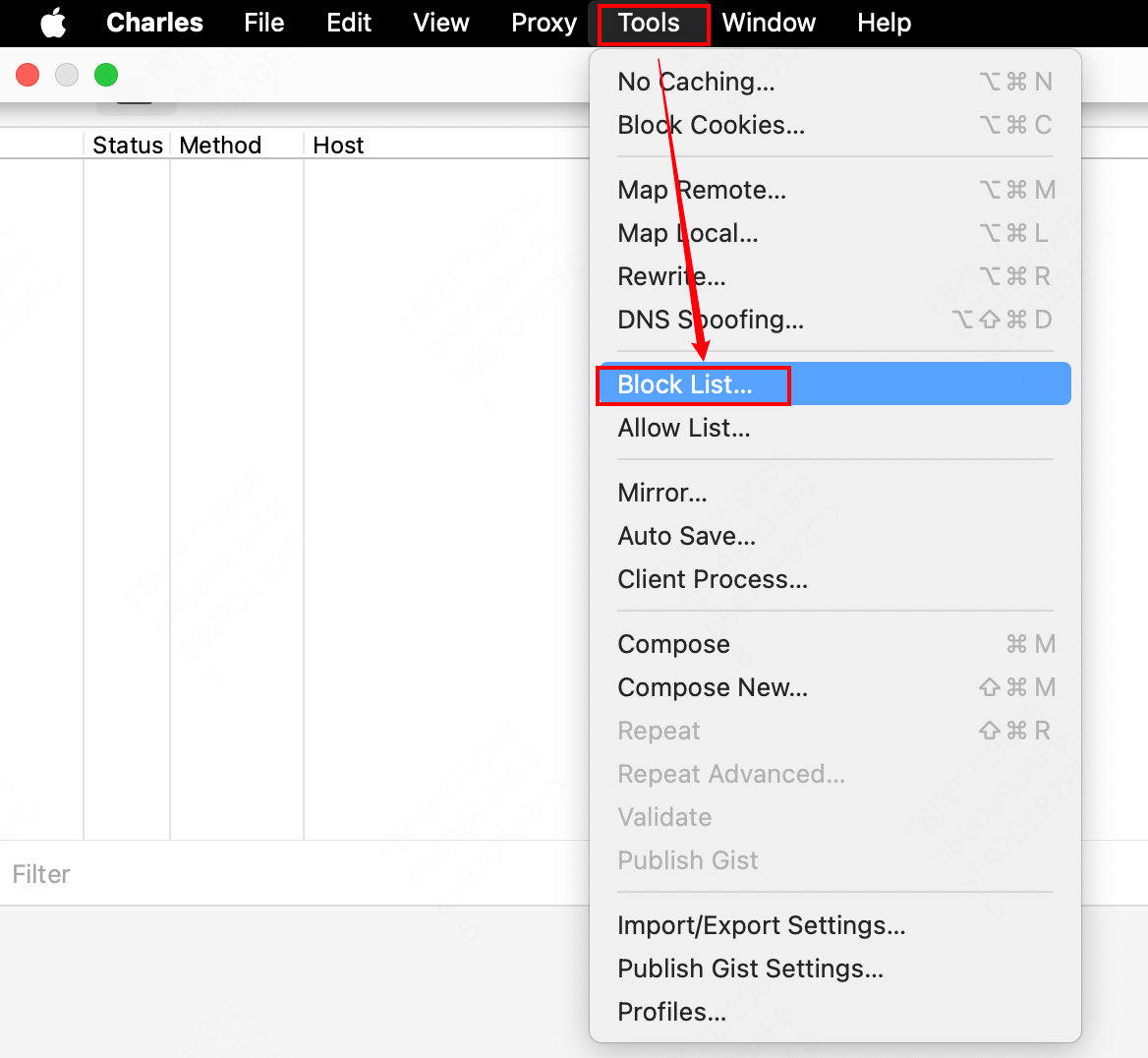The width and height of the screenshot is (1148, 1058).
Task: Open the Apple menu
Action: (x=53, y=23)
